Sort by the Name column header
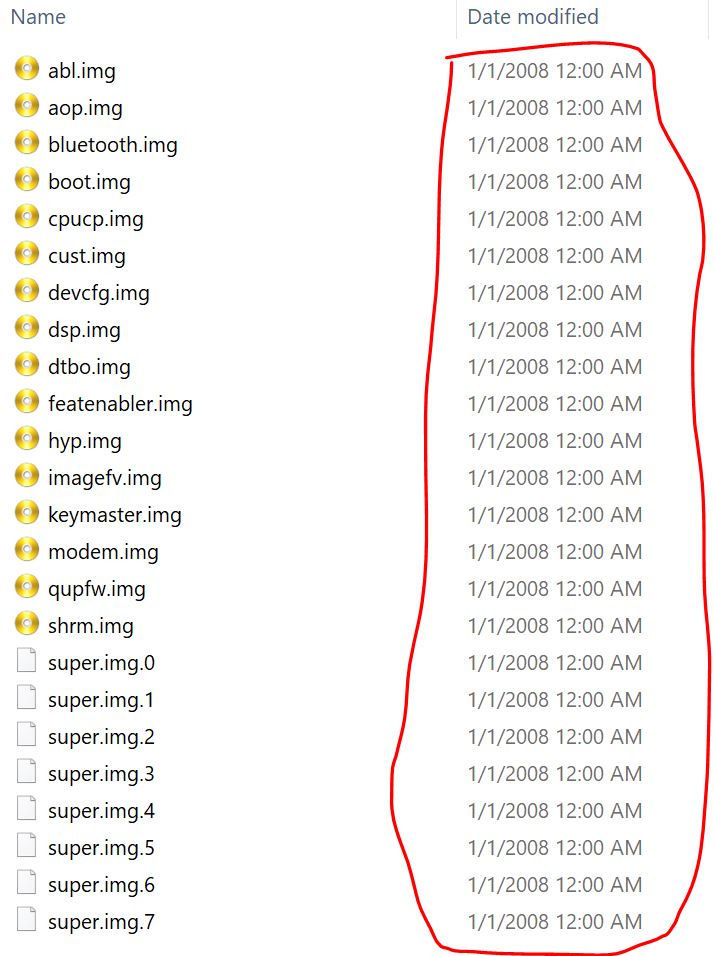 pos(38,16)
